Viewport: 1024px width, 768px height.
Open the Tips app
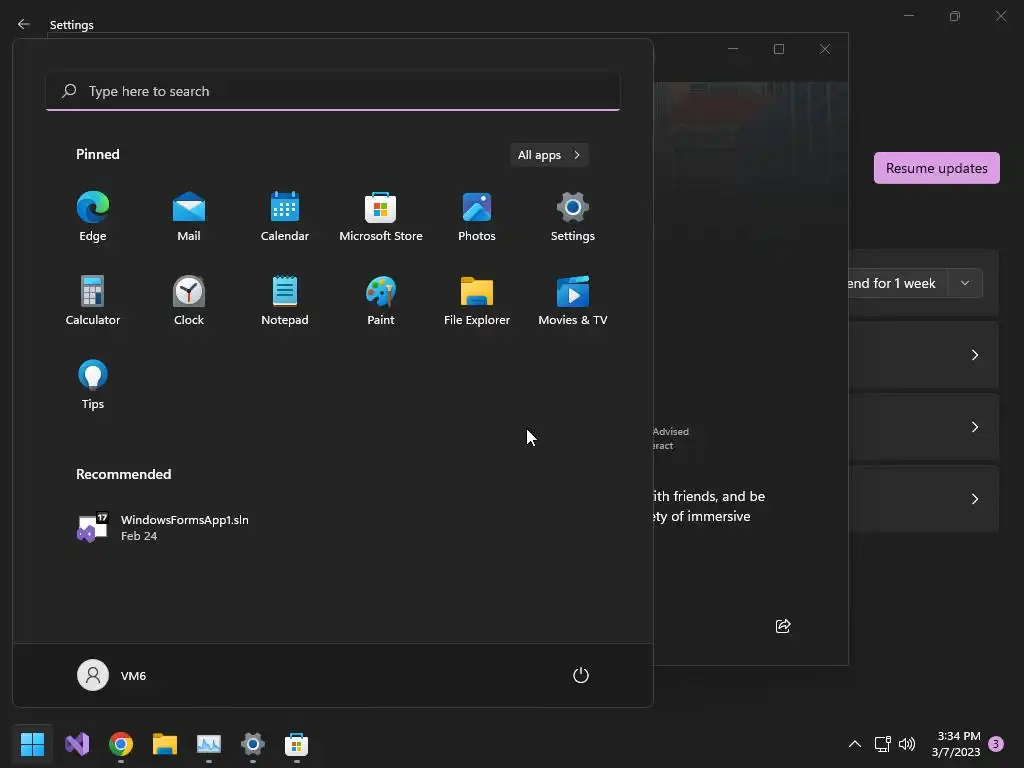point(93,385)
